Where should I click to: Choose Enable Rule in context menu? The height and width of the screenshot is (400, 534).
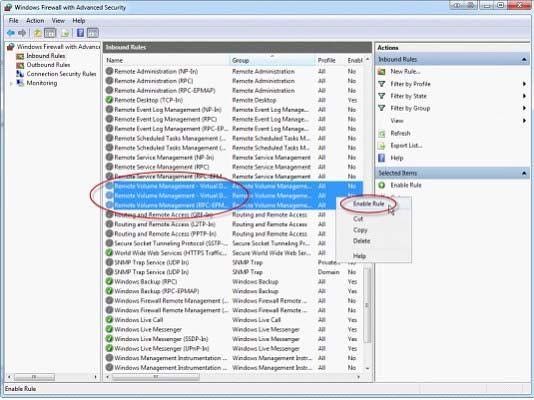pos(368,204)
